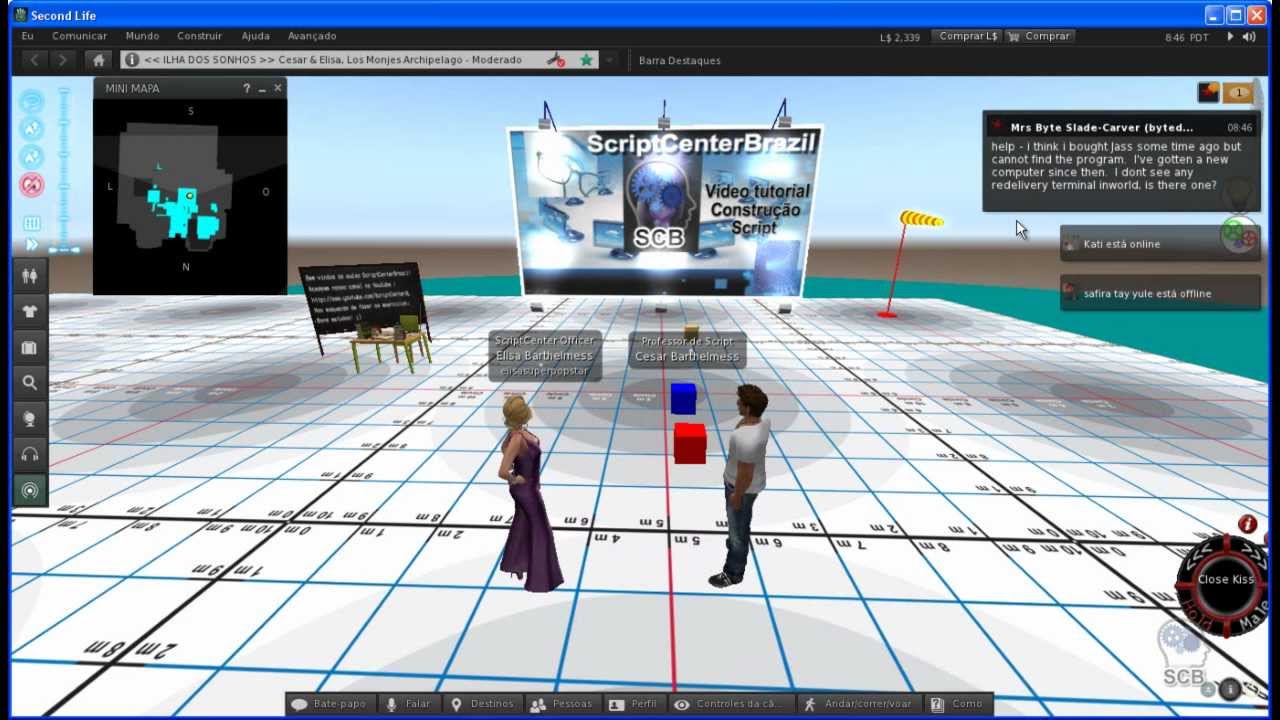
Task: Check the no-build restriction icon in address bar
Action: pos(556,60)
